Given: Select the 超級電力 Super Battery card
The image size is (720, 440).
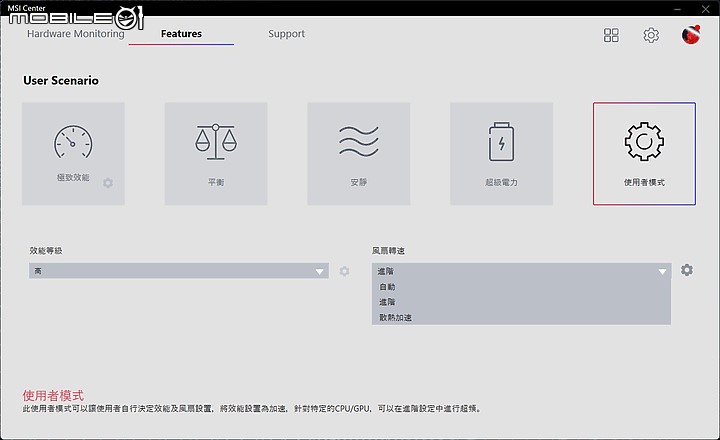Looking at the screenshot, I should (501, 153).
